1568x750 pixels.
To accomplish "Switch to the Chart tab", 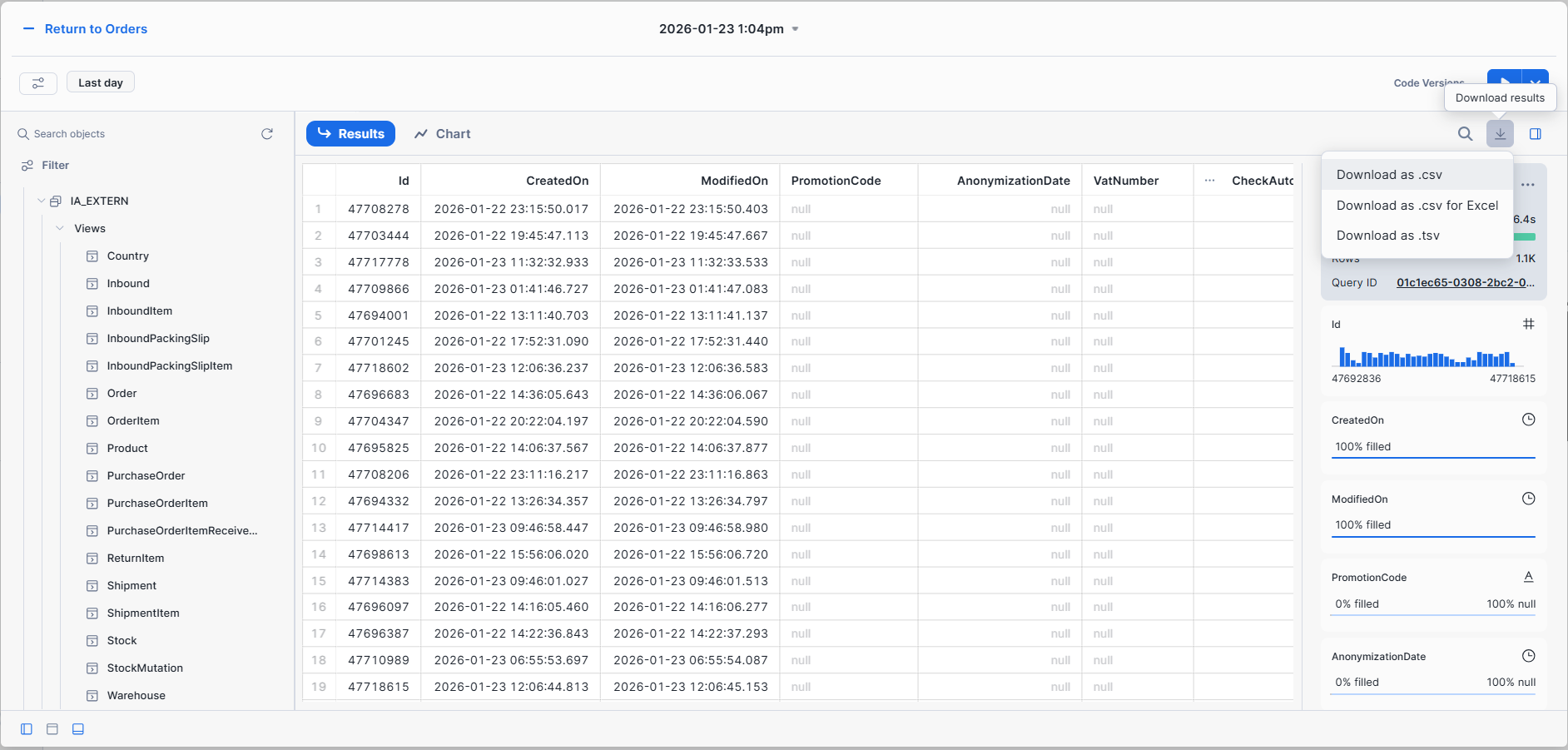I will [x=443, y=134].
